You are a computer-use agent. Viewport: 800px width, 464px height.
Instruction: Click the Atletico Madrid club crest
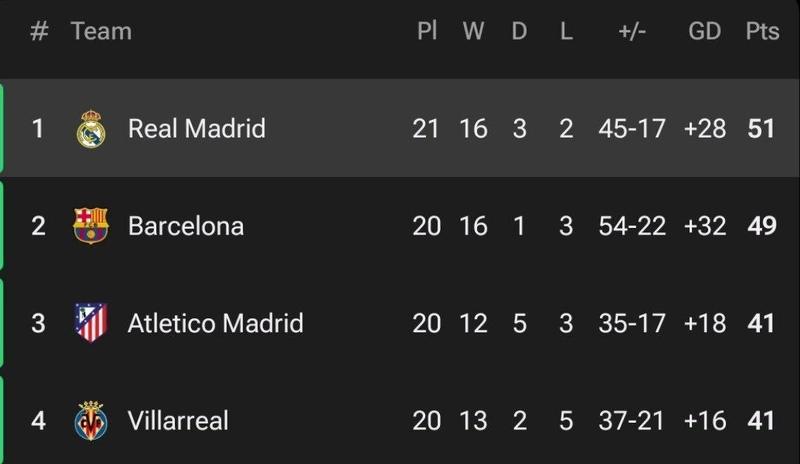point(91,323)
